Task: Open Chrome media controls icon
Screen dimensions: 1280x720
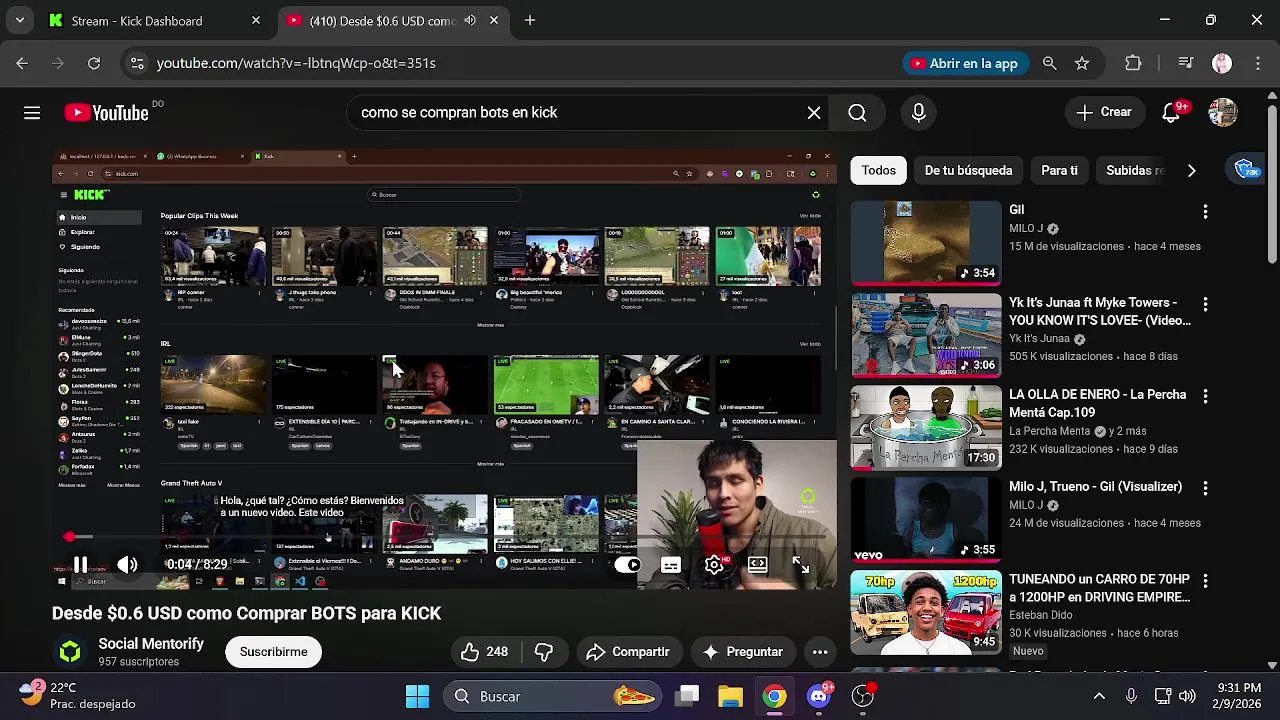Action: pyautogui.click(x=1185, y=63)
